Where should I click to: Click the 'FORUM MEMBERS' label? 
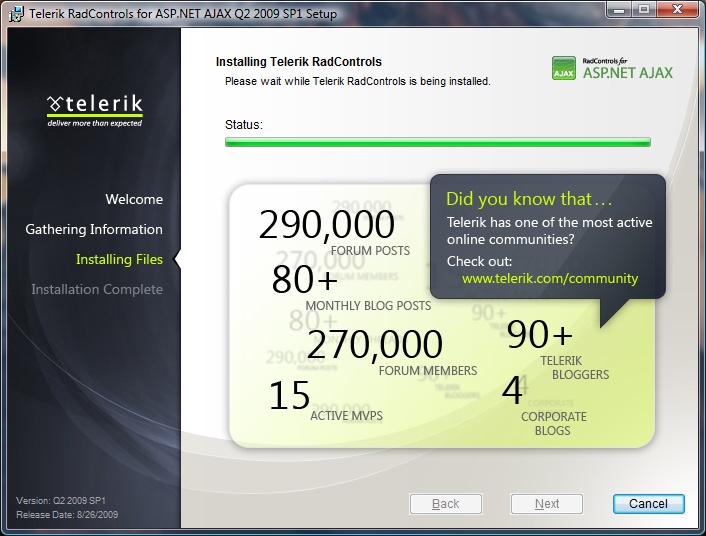(428, 370)
